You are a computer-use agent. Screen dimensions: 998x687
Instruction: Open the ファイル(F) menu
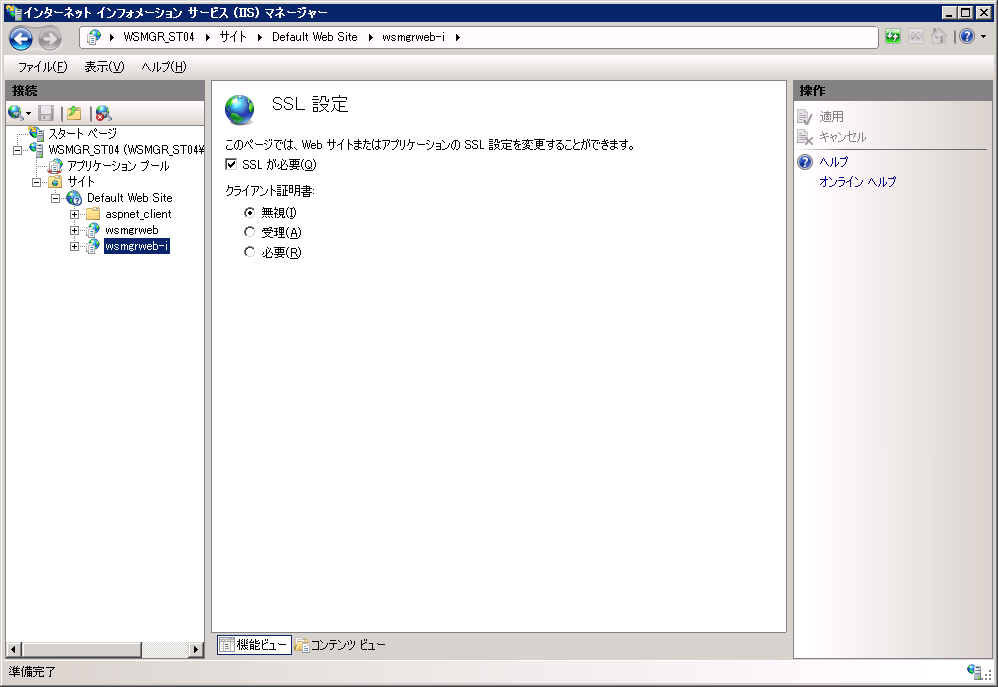43,67
